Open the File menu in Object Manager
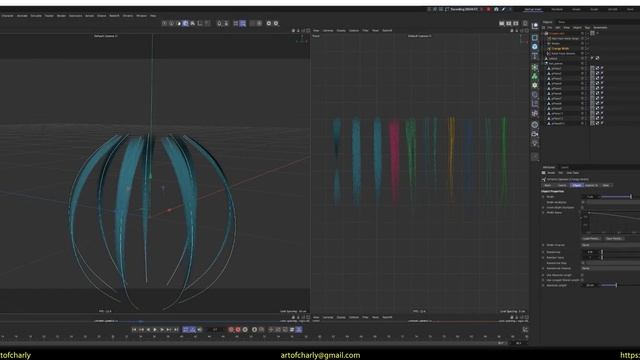Image resolution: width=640 pixels, height=360 pixels. click(x=549, y=27)
